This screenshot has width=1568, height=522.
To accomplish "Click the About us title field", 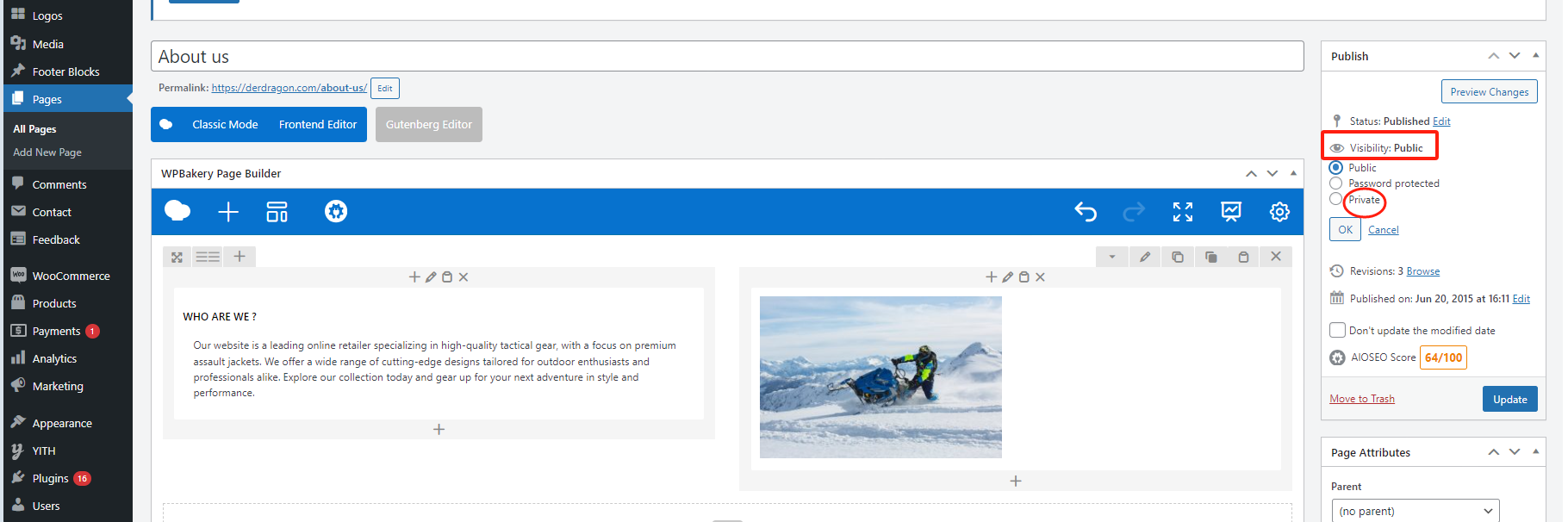I will [726, 57].
